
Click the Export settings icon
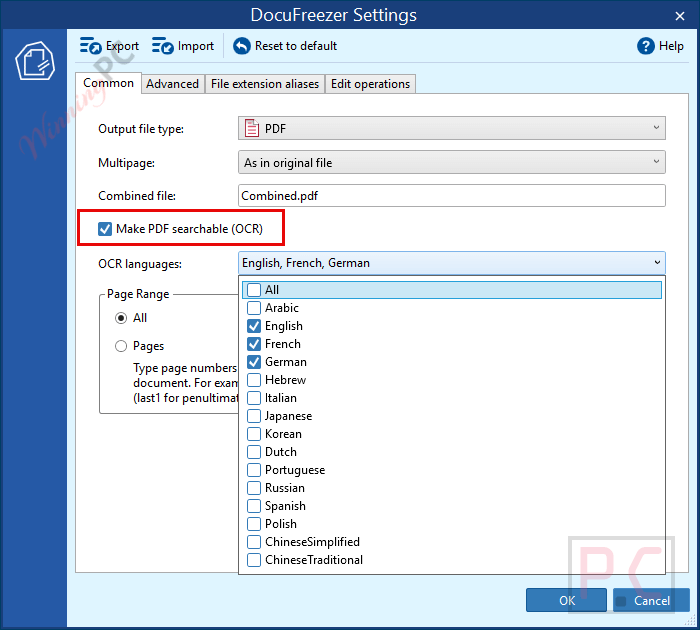coord(91,46)
